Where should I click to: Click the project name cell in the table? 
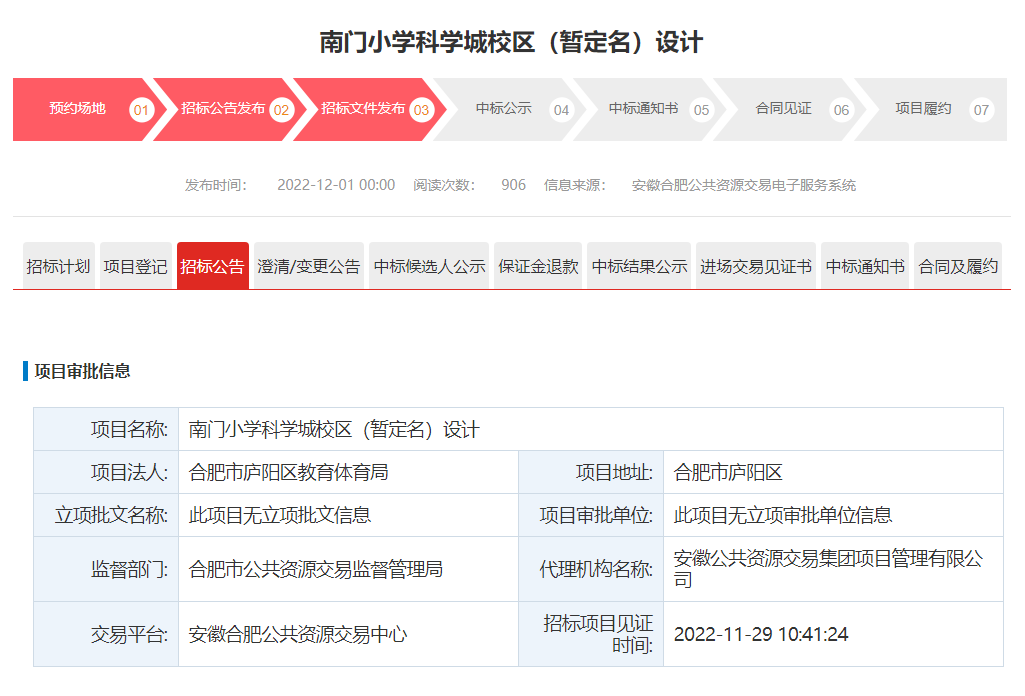tap(590, 429)
